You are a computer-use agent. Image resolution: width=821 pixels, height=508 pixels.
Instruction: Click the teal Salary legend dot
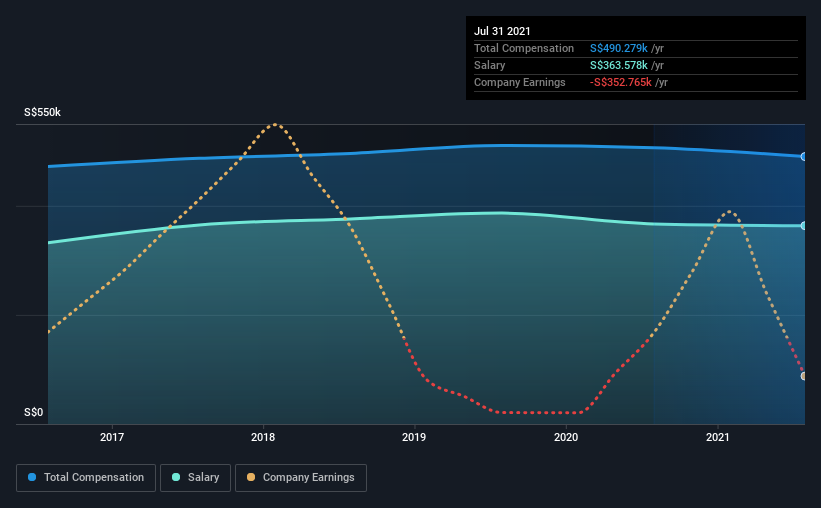(176, 477)
